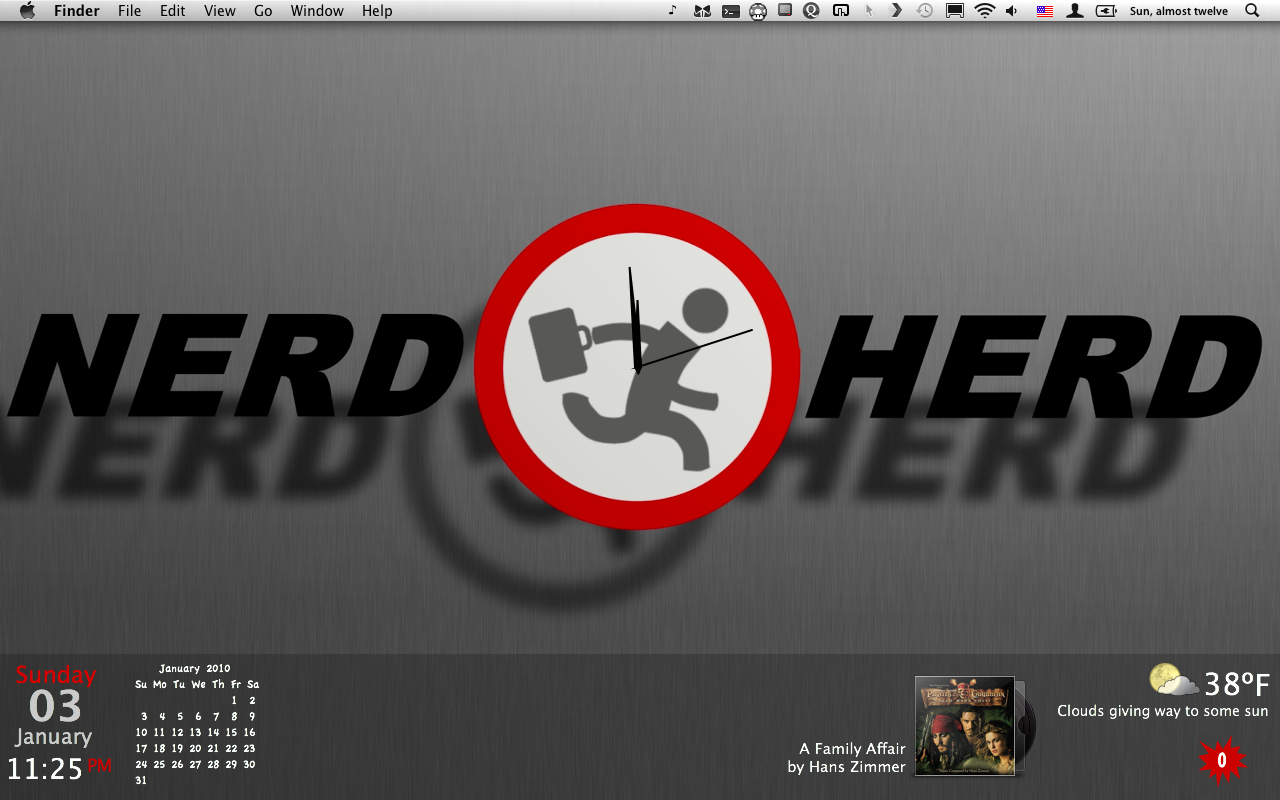
Task: Click the chevron arrow menu bar icon
Action: coord(897,11)
